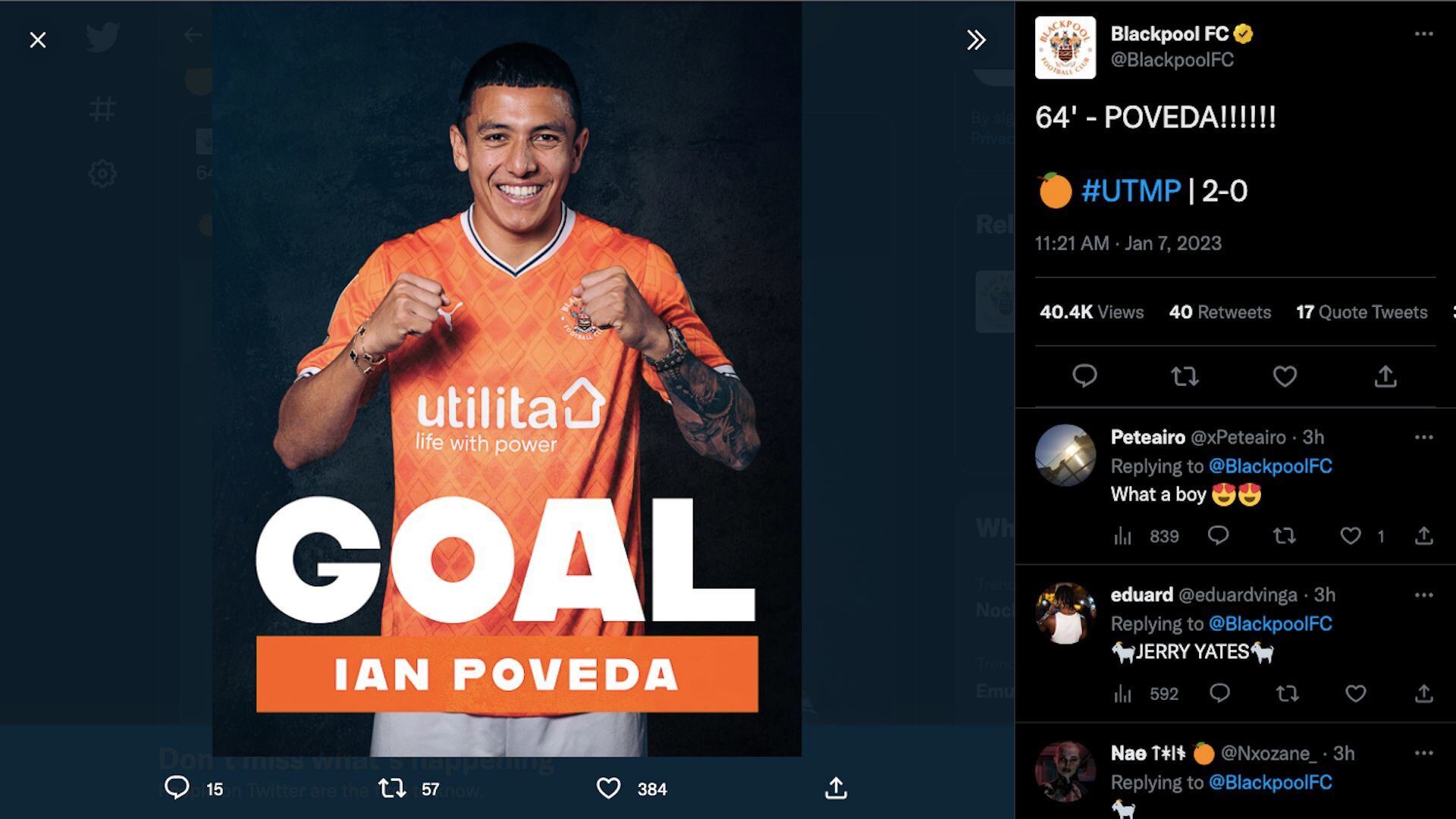
Task: Collapse the tweet sidebar with the double-chevron icon
Action: point(976,40)
